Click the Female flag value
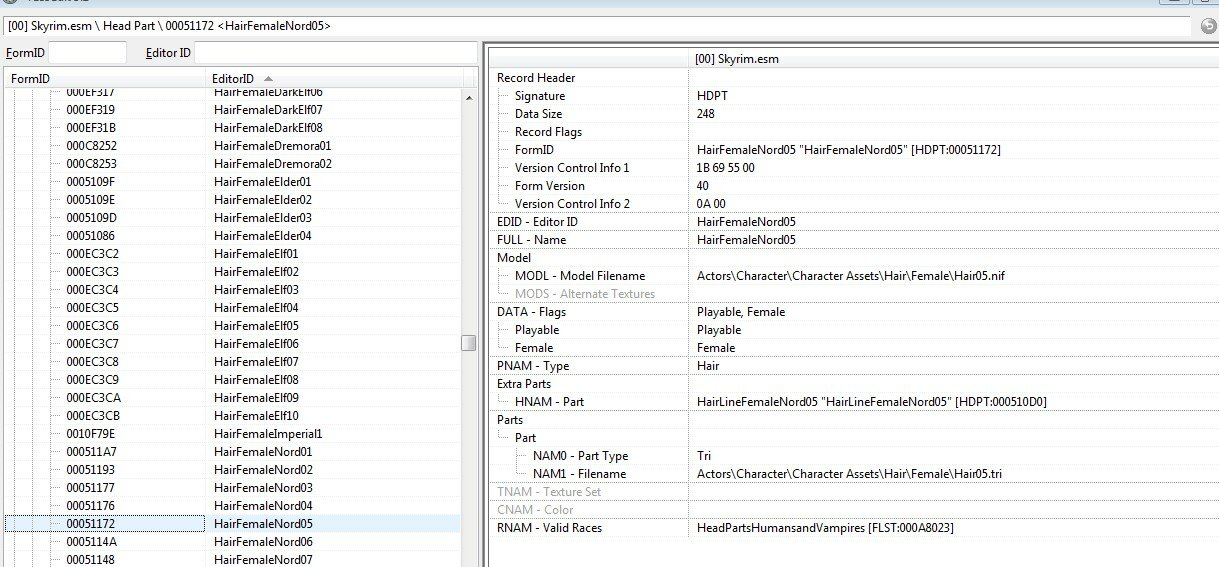1219x567 pixels. point(716,348)
